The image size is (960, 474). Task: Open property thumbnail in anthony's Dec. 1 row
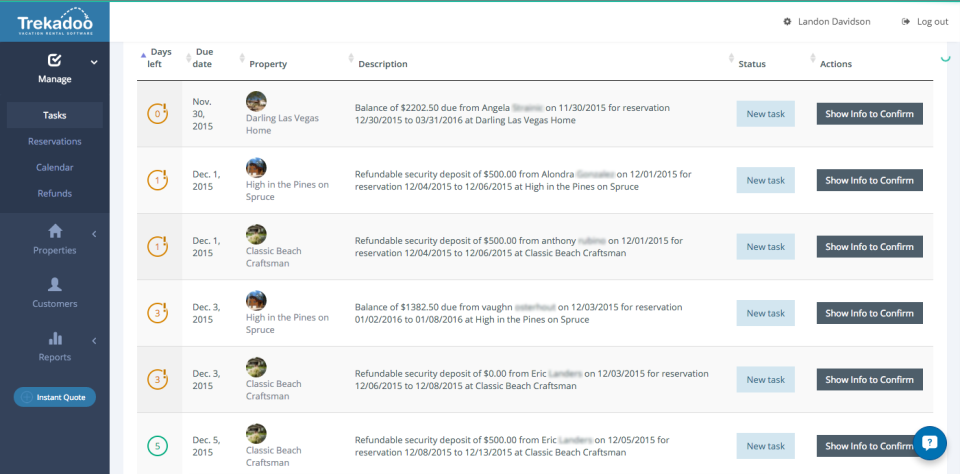[256, 235]
